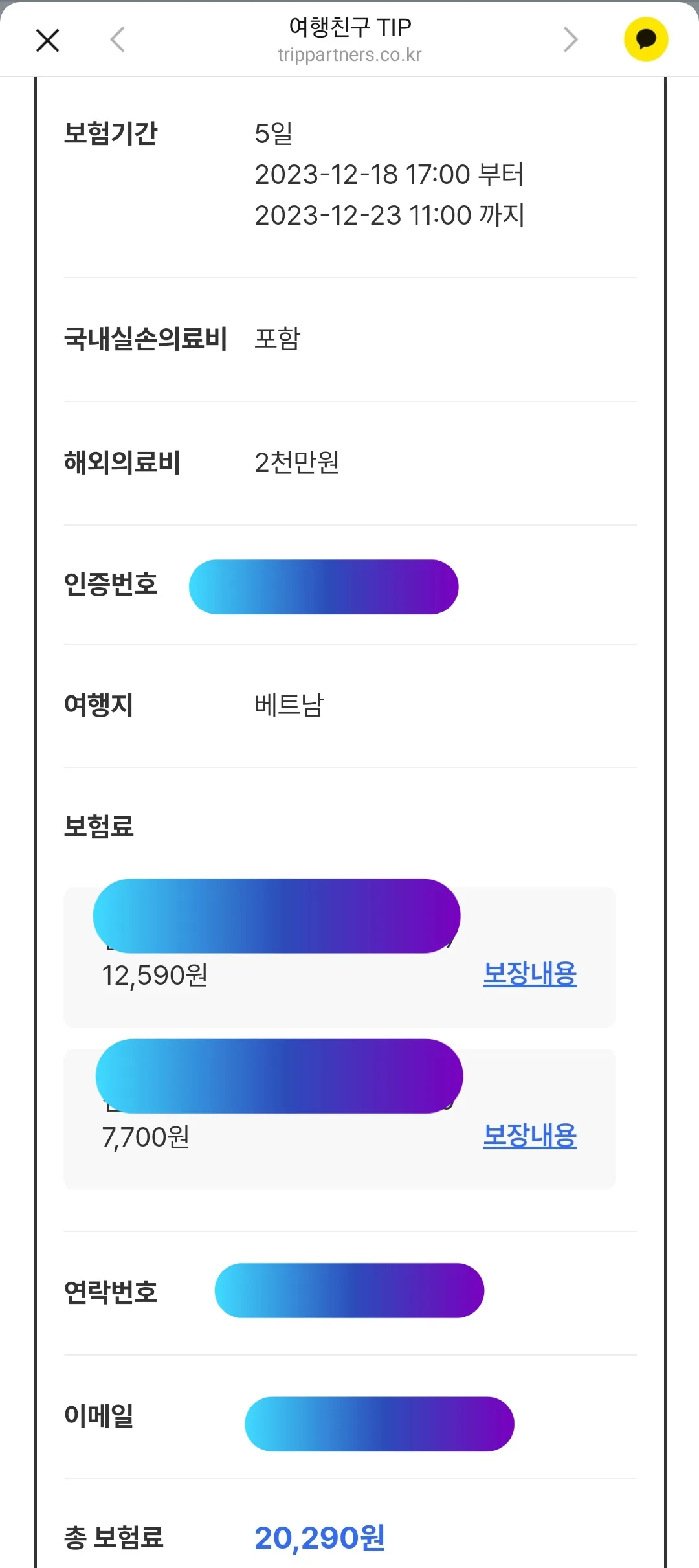Tap the 국내실손의료비 포함 value
The height and width of the screenshot is (1568, 699).
(x=278, y=339)
